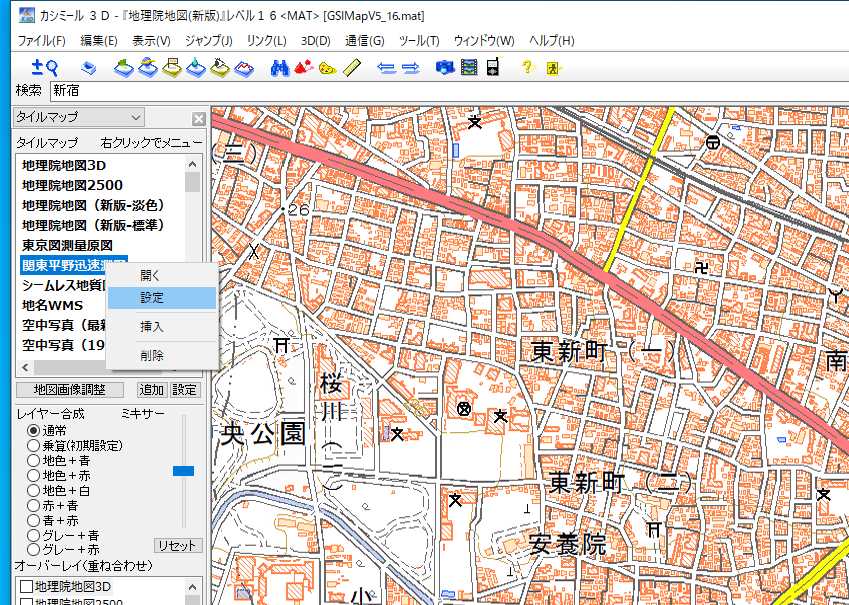This screenshot has width=849, height=605.
Task: Click the map icon with flag
Action: click(172, 68)
